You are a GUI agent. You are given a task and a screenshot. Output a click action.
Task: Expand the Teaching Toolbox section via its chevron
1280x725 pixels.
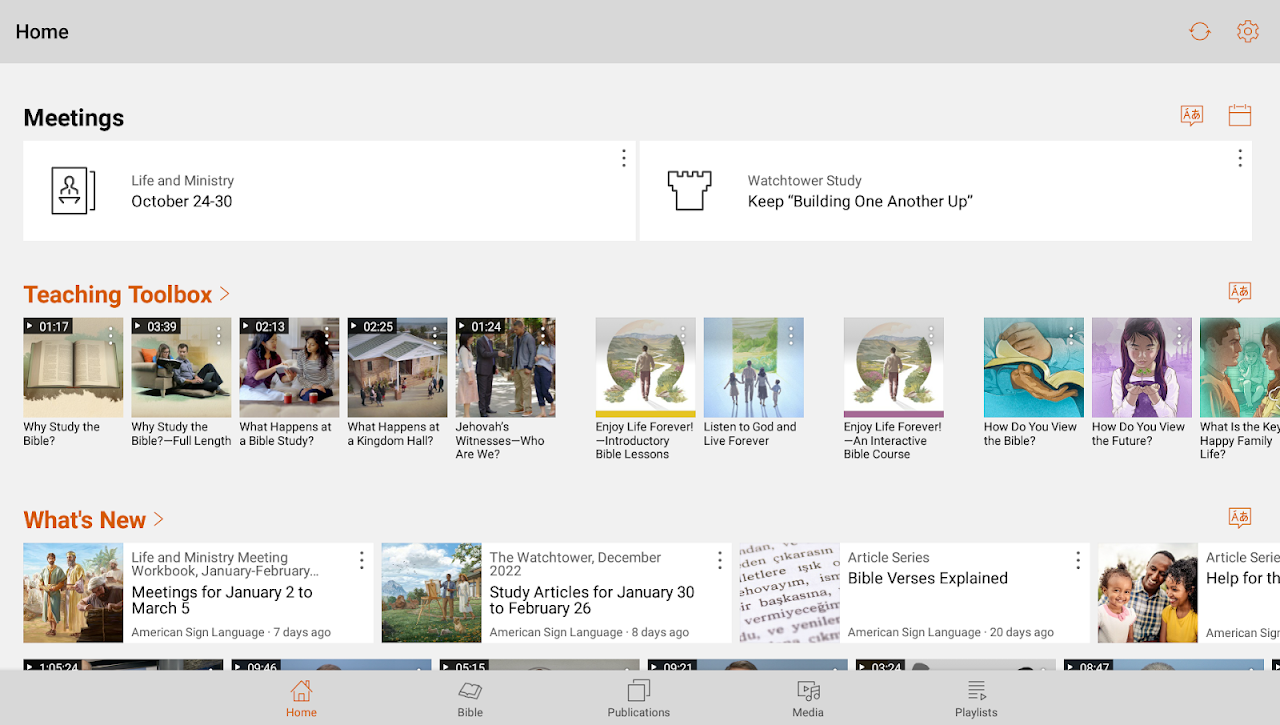(222, 294)
